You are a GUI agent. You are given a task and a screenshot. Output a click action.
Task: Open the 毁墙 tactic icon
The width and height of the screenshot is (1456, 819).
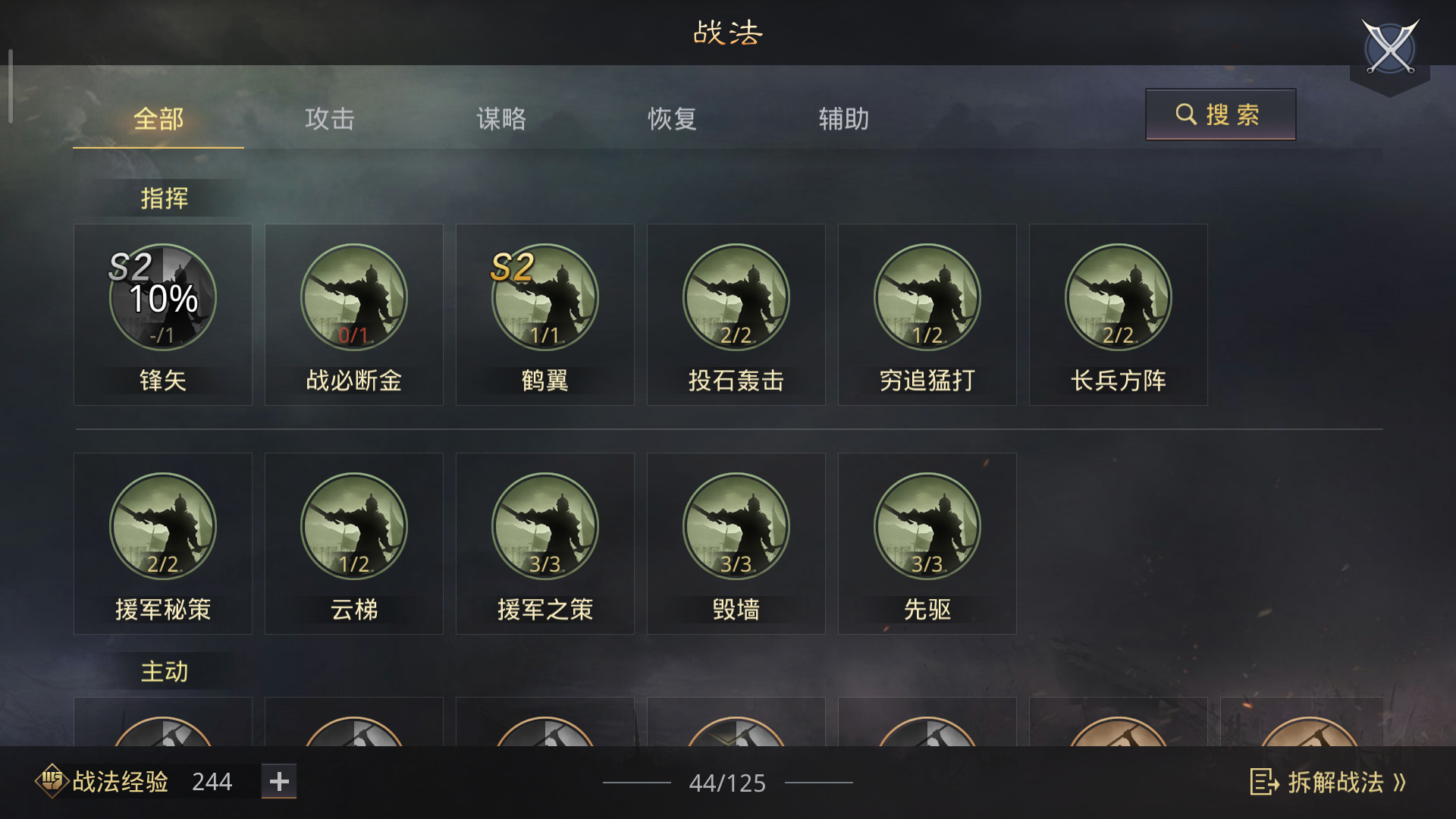[x=736, y=526]
